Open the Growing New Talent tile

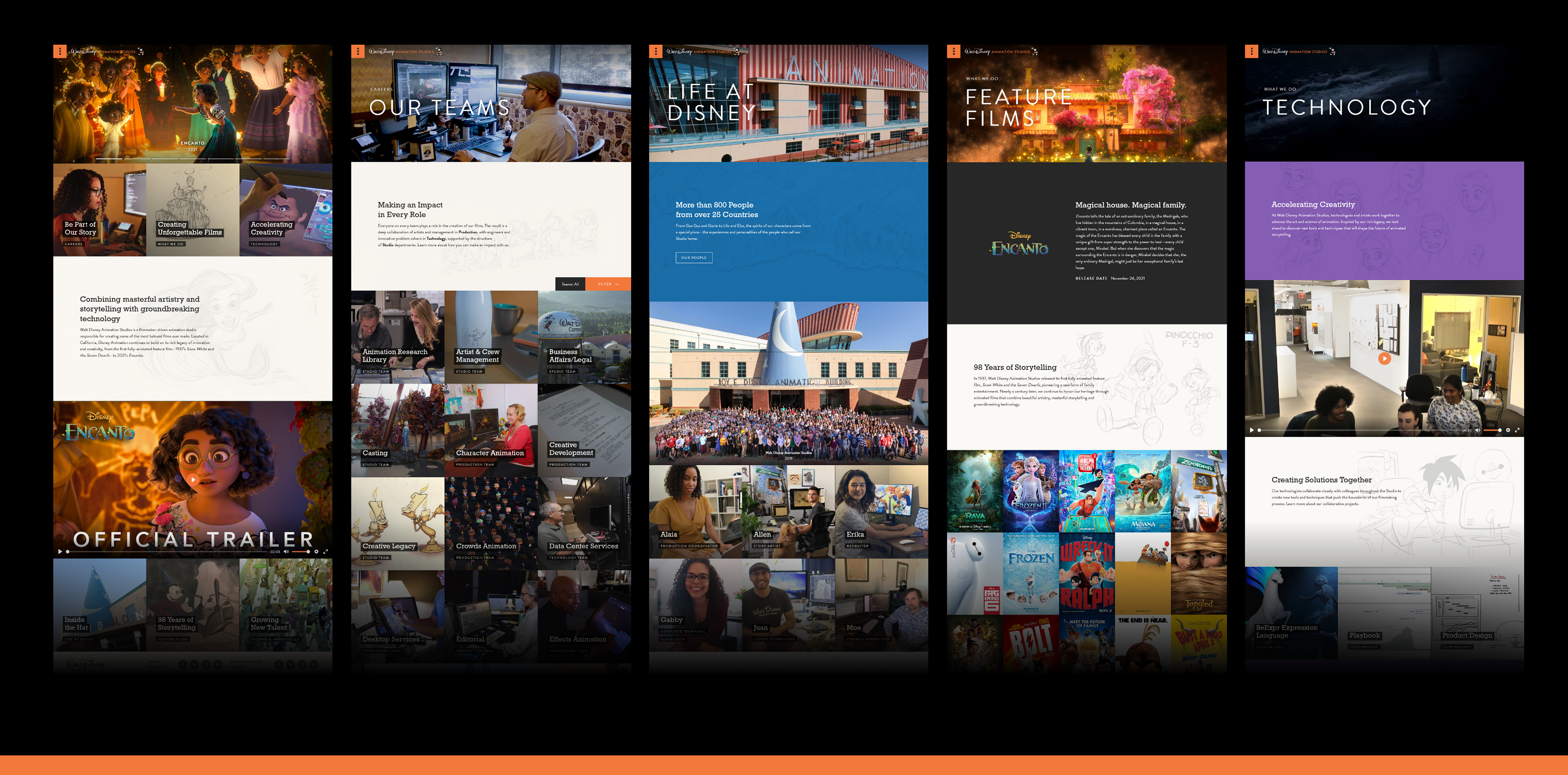[286, 605]
